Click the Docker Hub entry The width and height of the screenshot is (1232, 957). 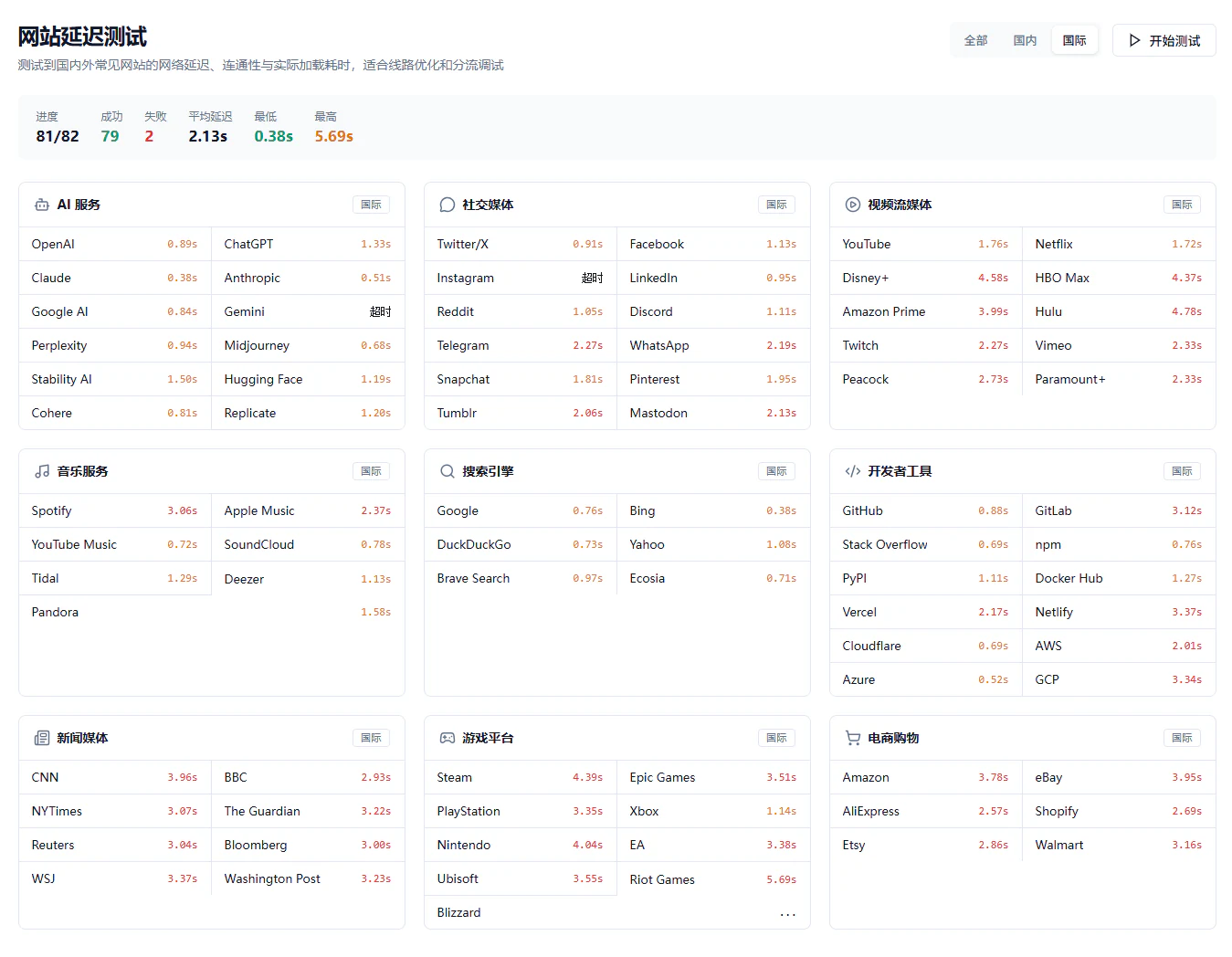[x=1119, y=578]
